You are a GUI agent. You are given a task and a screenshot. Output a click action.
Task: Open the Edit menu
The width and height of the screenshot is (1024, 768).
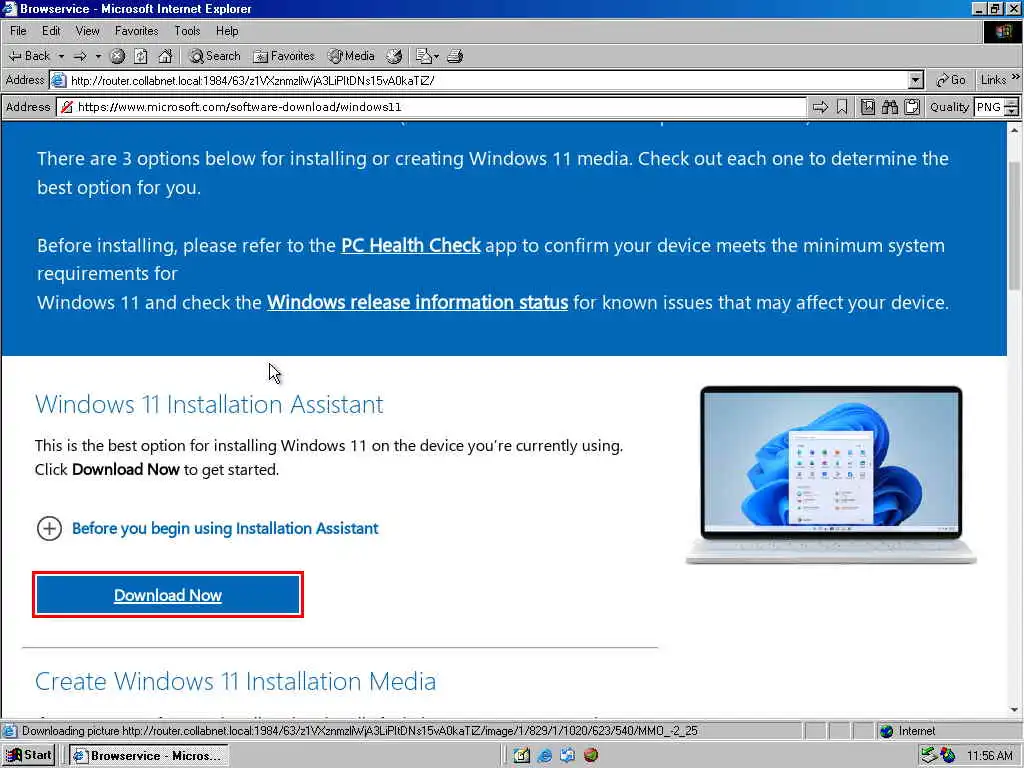tap(51, 31)
